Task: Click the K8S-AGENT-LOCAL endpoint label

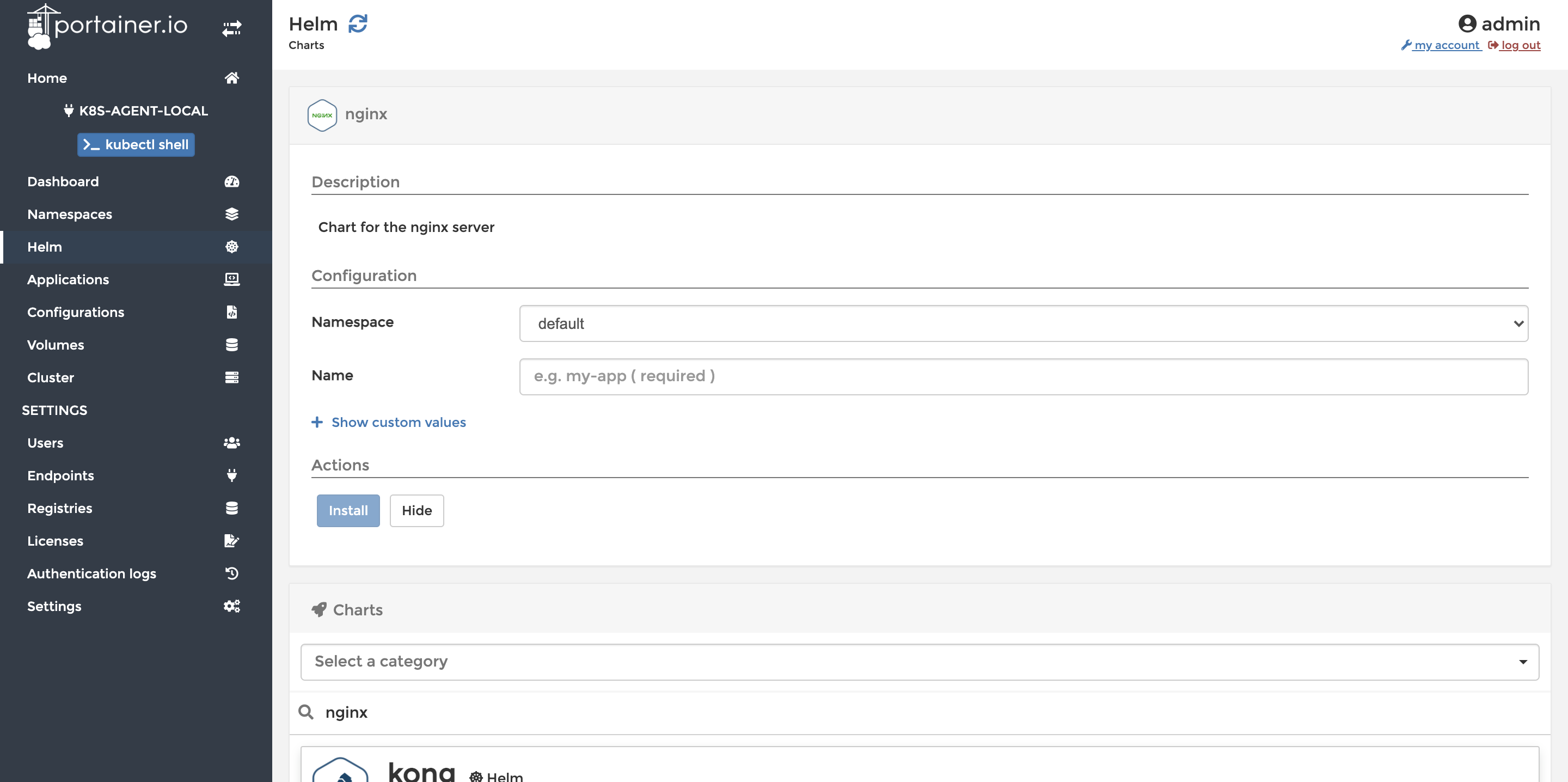Action: [136, 111]
